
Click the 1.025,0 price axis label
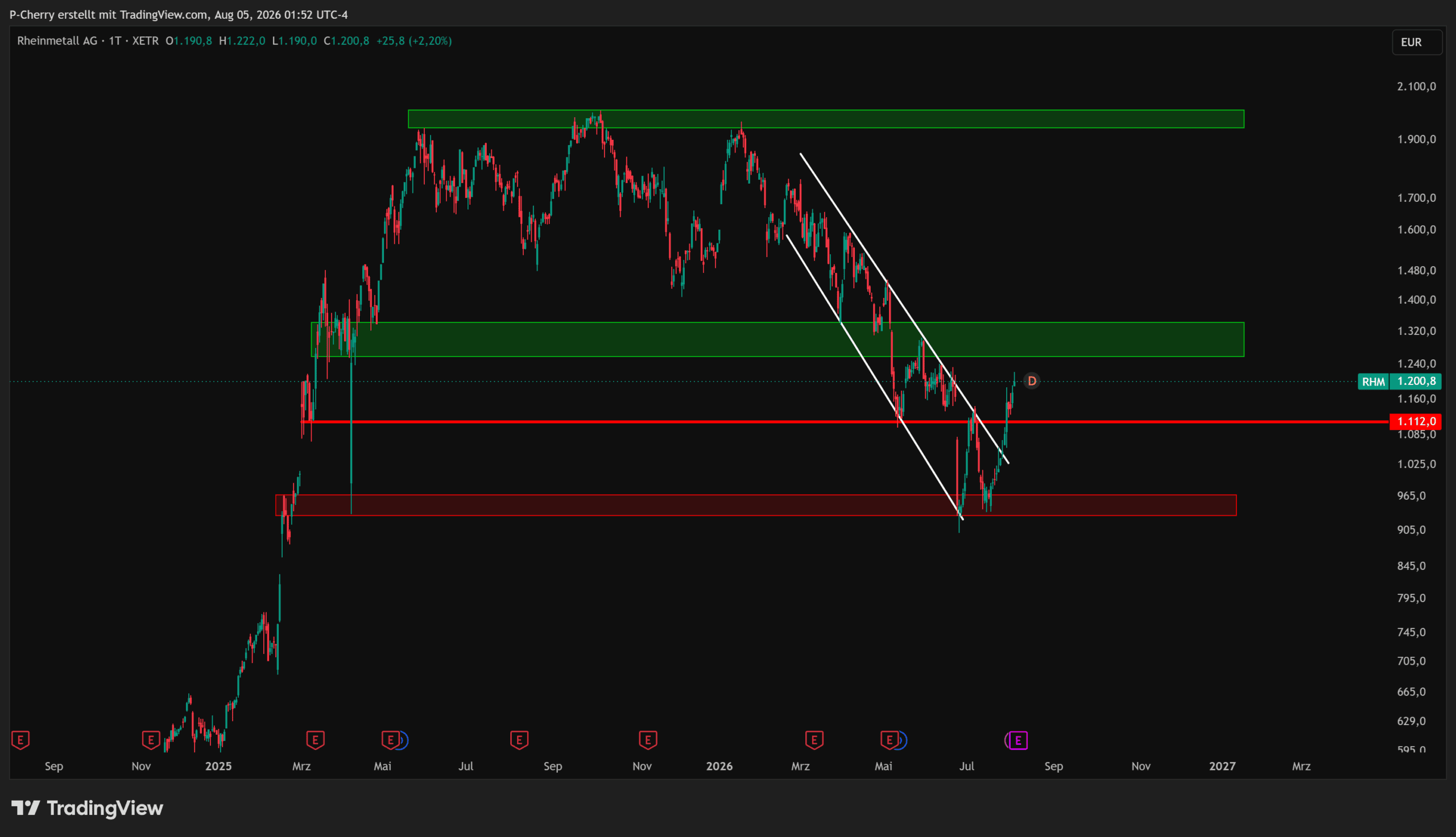point(1416,464)
